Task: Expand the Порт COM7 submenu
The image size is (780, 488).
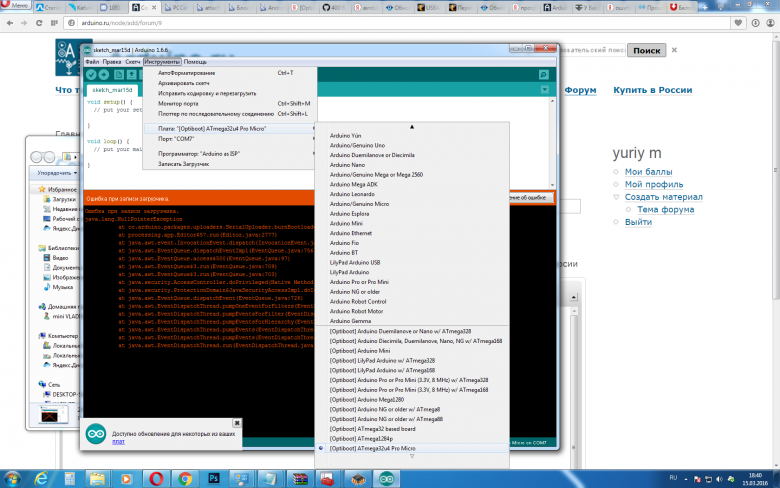Action: (229, 139)
